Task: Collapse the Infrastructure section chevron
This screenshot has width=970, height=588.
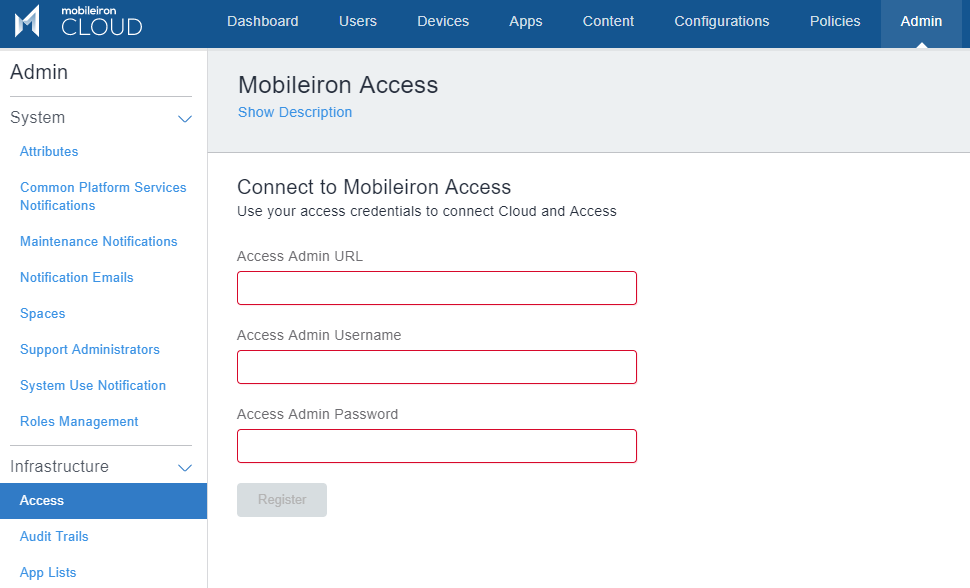Action: (x=185, y=467)
